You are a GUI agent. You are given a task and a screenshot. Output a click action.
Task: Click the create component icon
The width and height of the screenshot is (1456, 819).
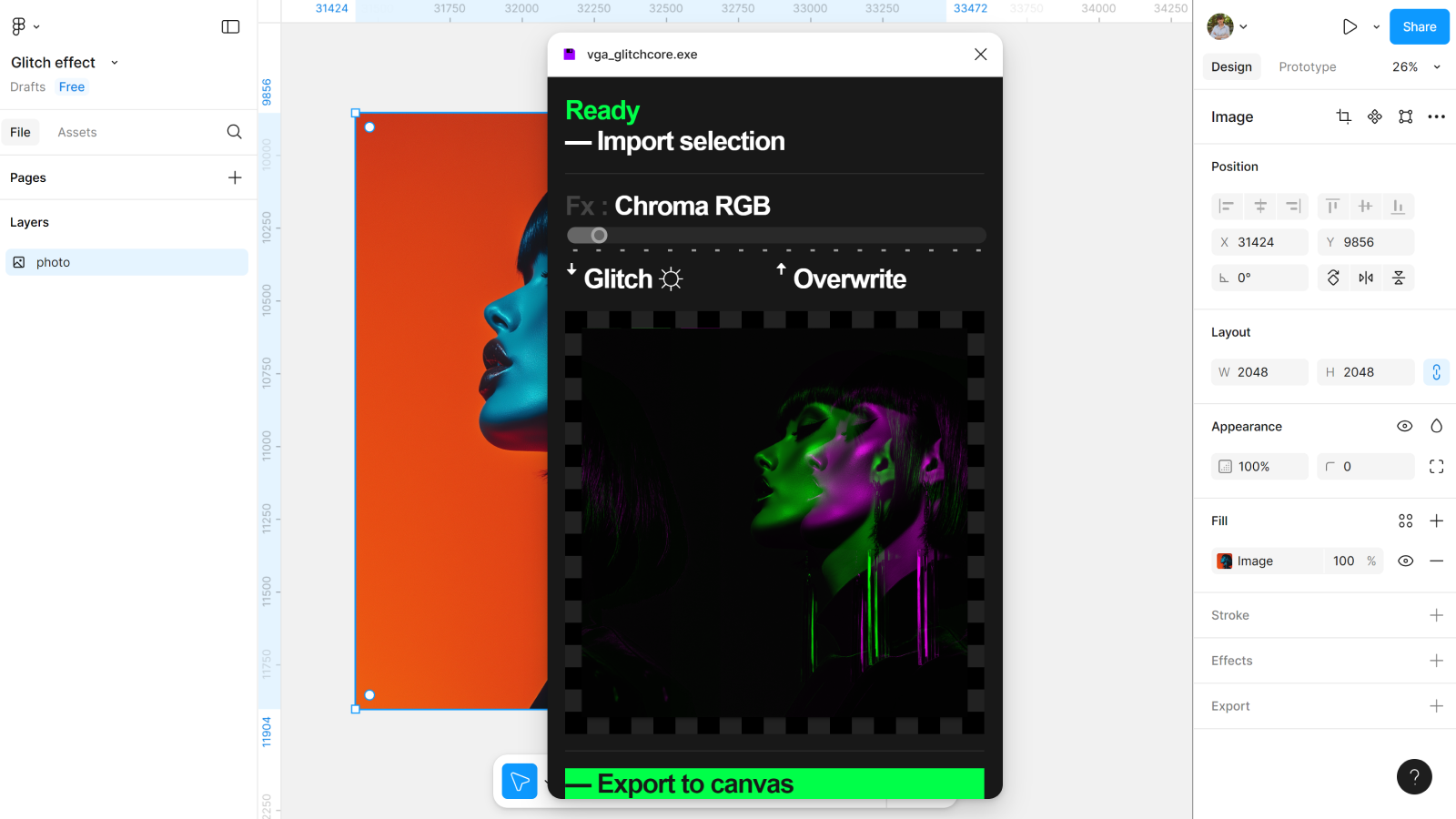(x=1374, y=116)
